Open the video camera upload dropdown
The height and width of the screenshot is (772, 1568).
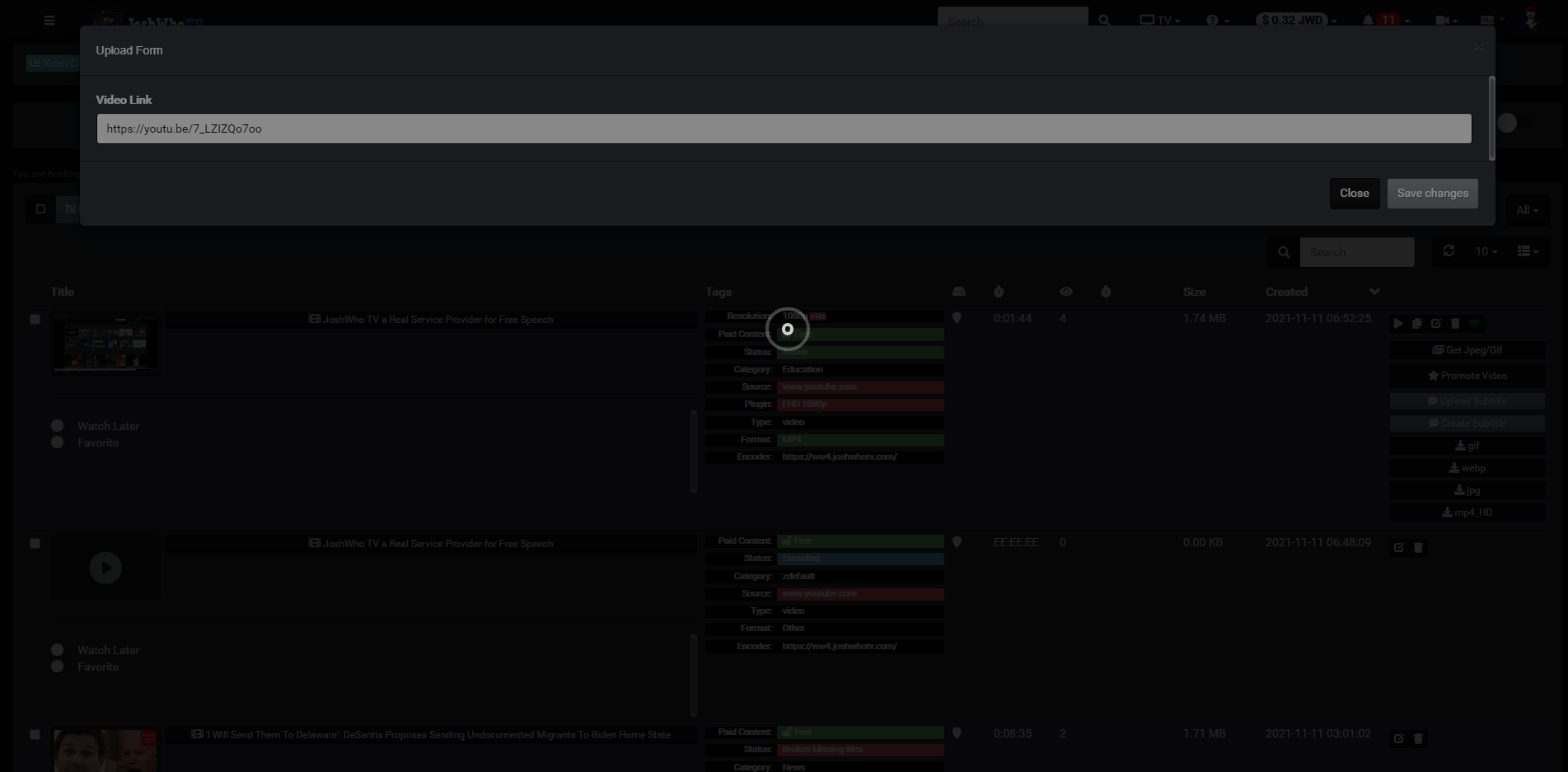[x=1447, y=21]
